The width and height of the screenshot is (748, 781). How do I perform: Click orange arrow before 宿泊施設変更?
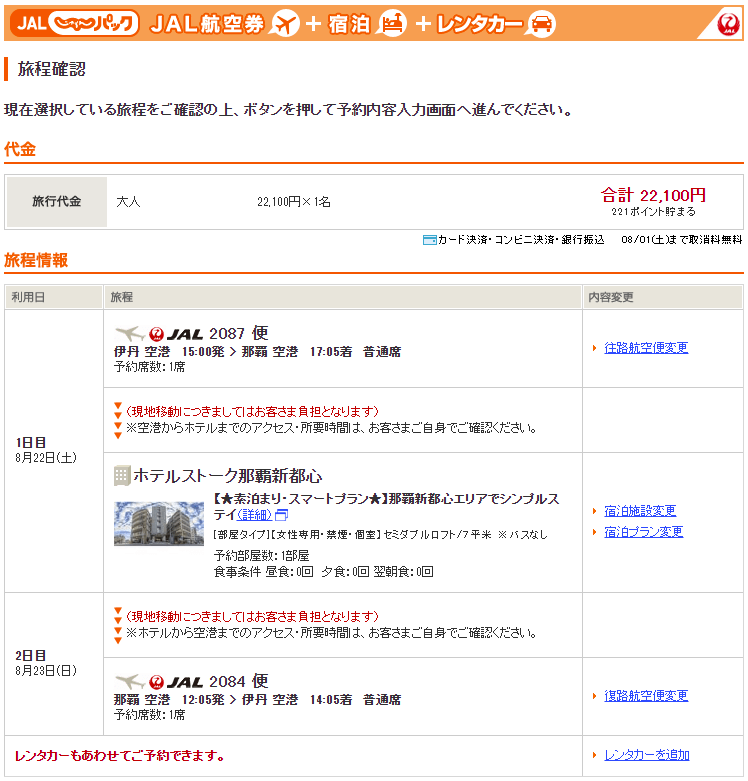point(594,511)
